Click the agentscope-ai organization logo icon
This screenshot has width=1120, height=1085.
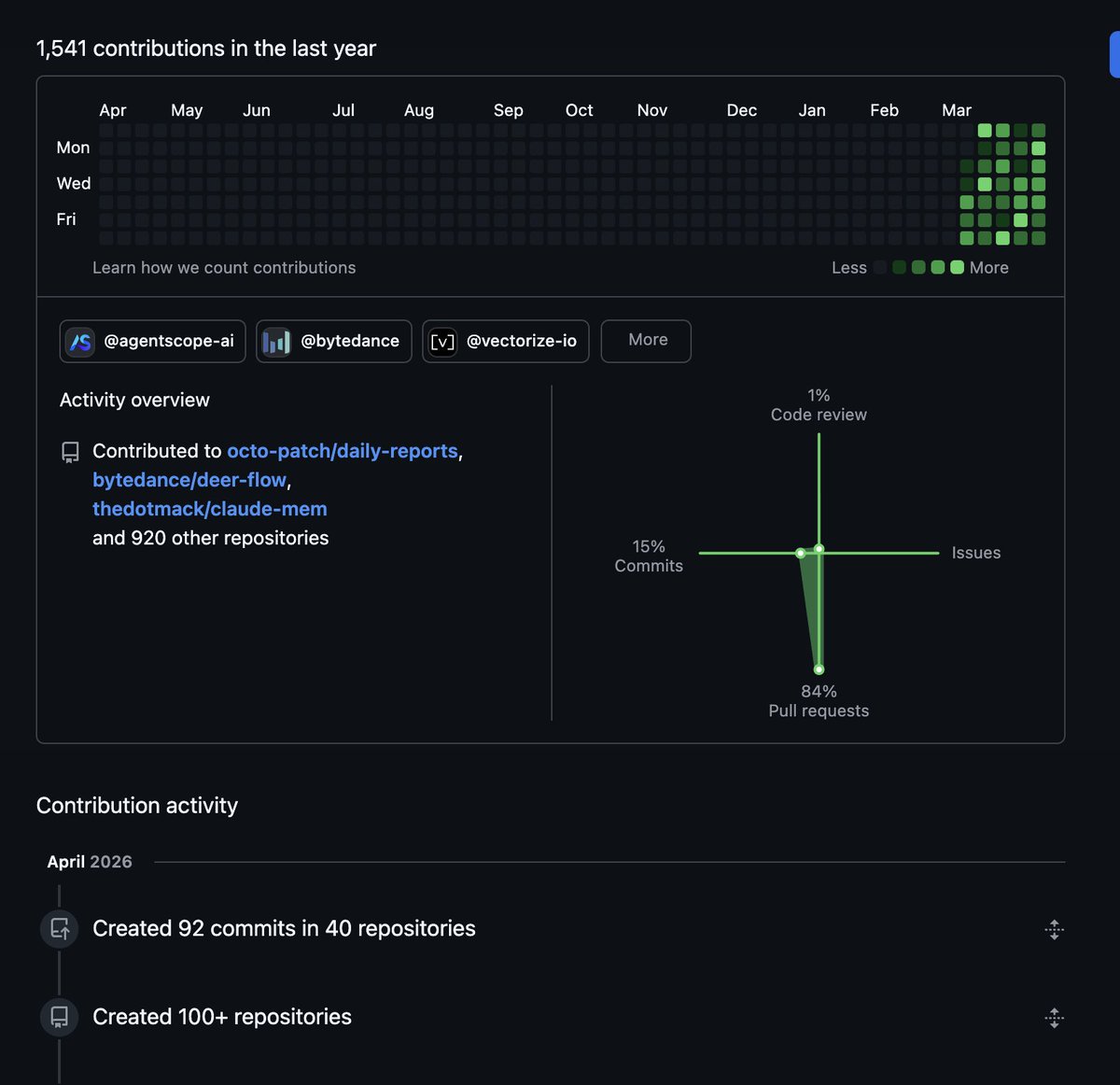81,342
